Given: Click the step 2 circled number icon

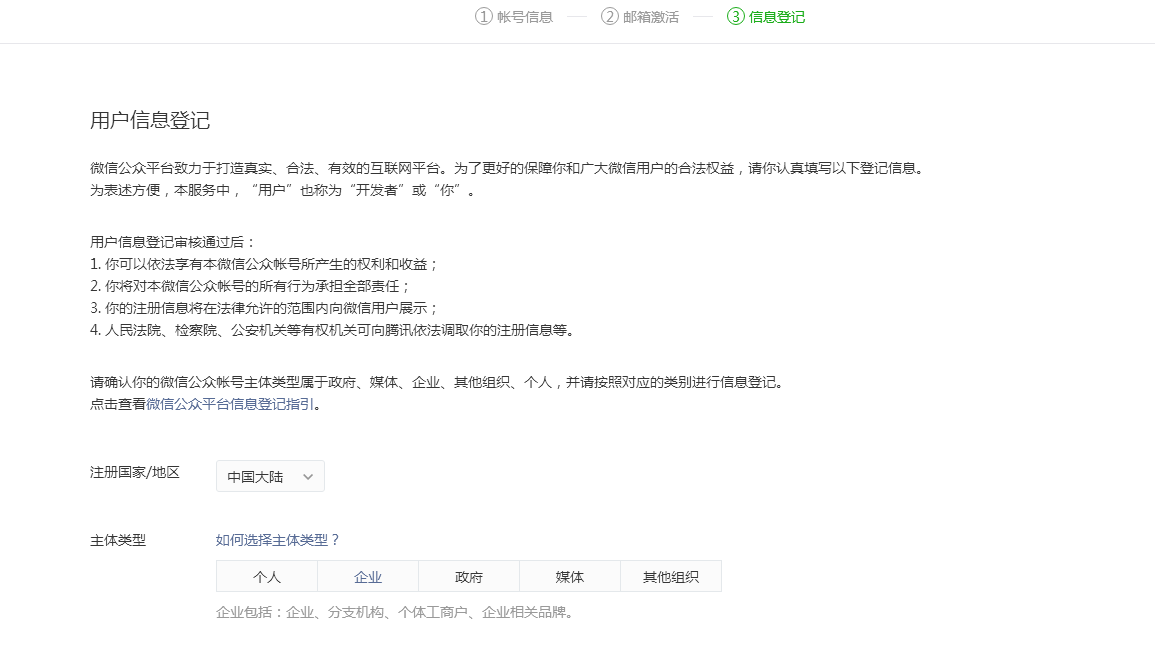Looking at the screenshot, I should tap(610, 16).
